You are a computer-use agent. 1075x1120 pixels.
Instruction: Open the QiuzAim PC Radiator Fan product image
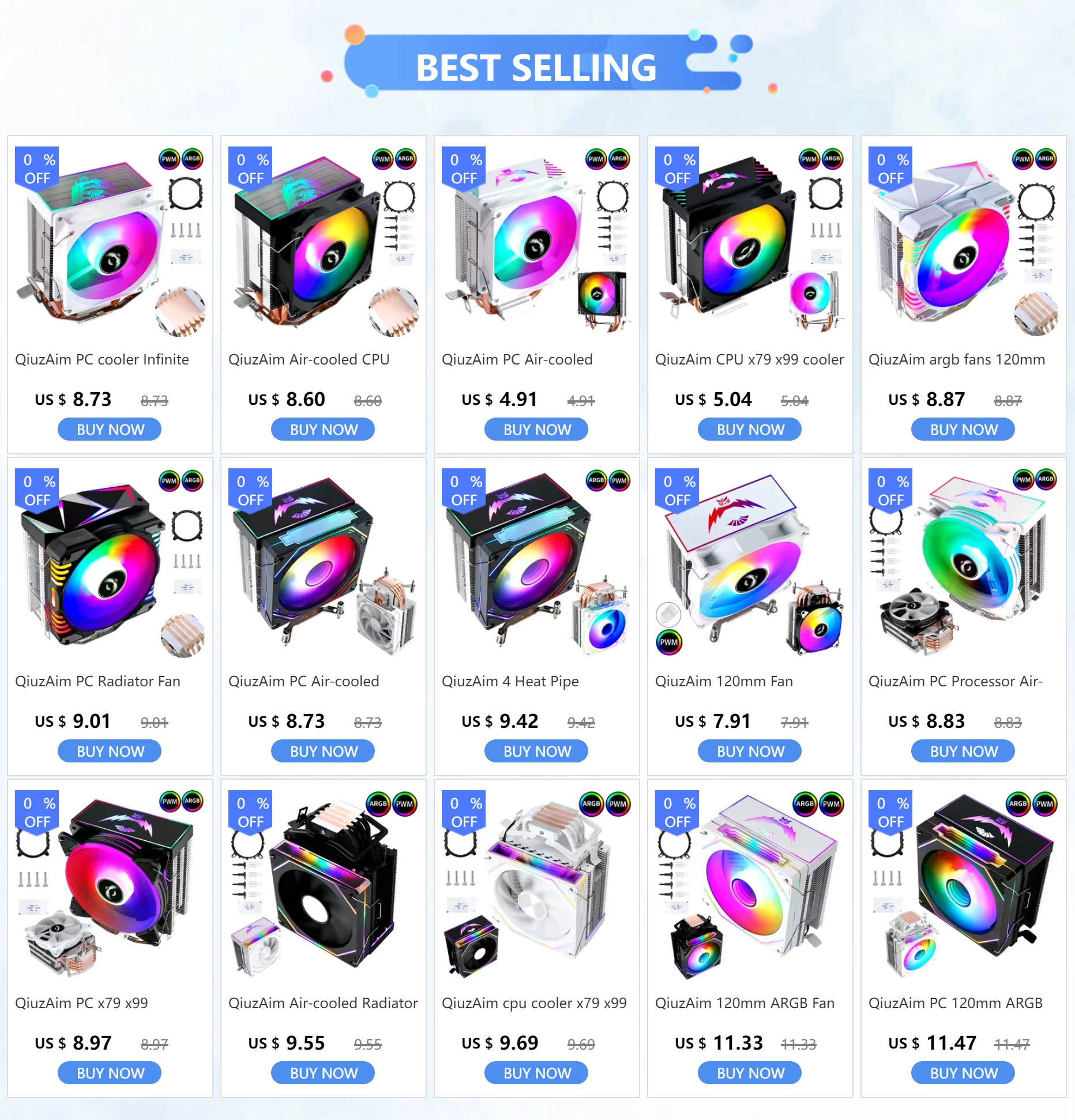tap(110, 565)
